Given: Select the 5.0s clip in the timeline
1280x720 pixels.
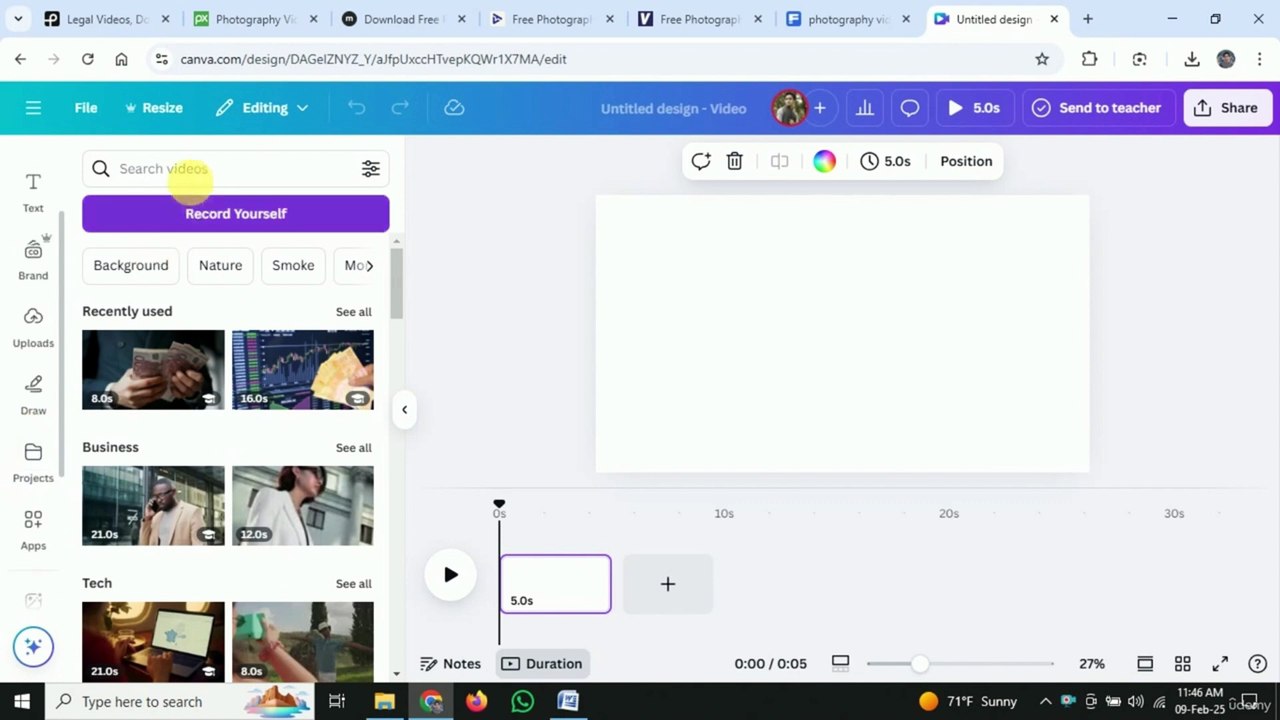Looking at the screenshot, I should (x=555, y=584).
